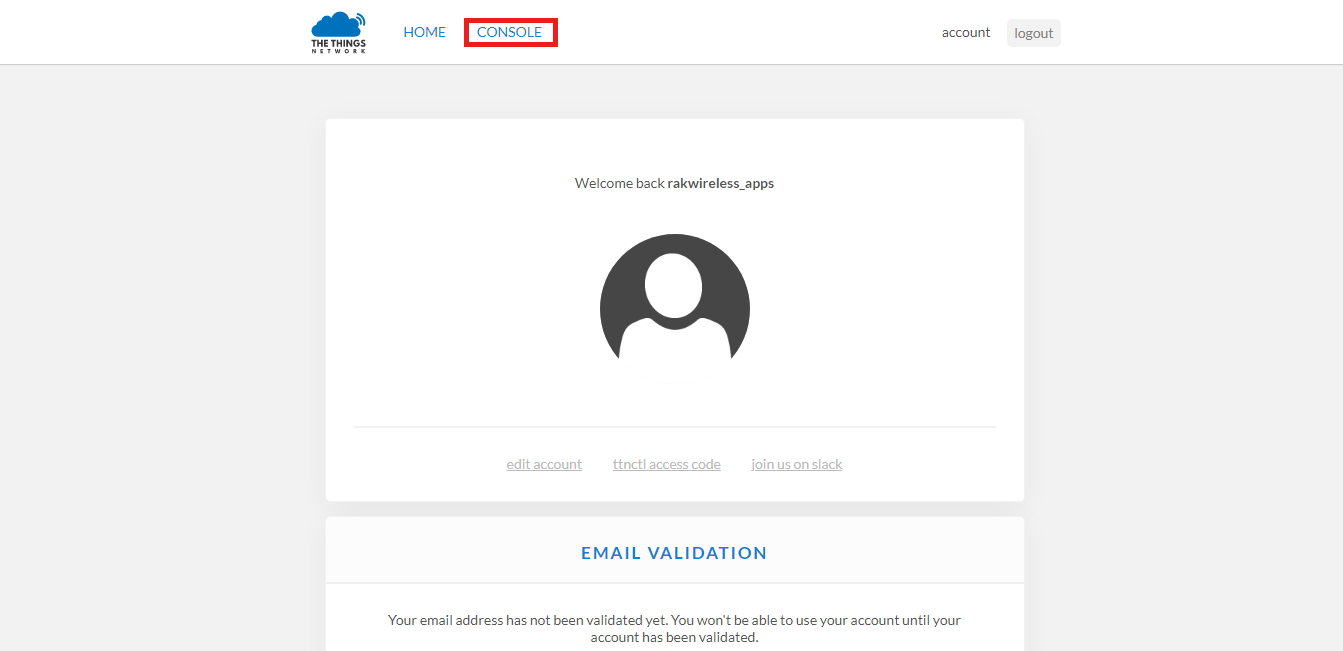
Task: Click the empty header space between CONSOLE and account
Action: 750,32
